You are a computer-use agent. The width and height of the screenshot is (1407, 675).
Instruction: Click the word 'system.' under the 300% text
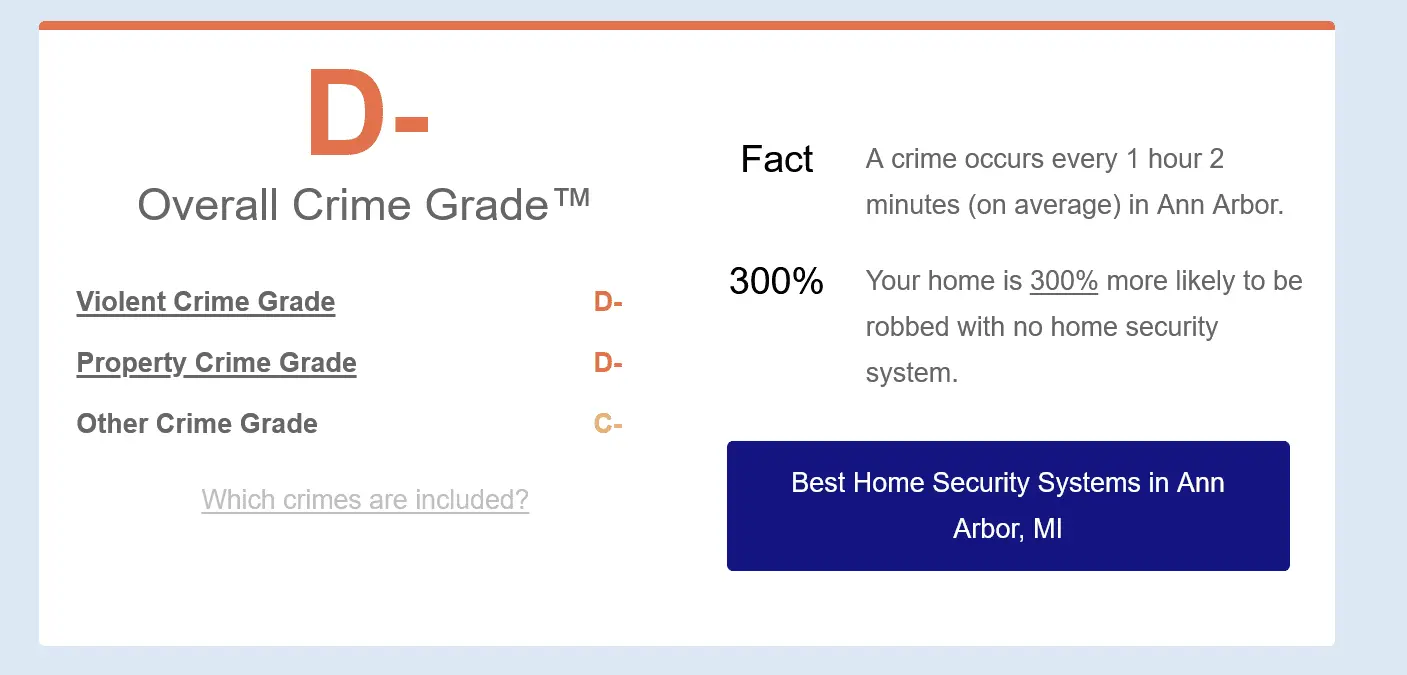[x=911, y=374]
